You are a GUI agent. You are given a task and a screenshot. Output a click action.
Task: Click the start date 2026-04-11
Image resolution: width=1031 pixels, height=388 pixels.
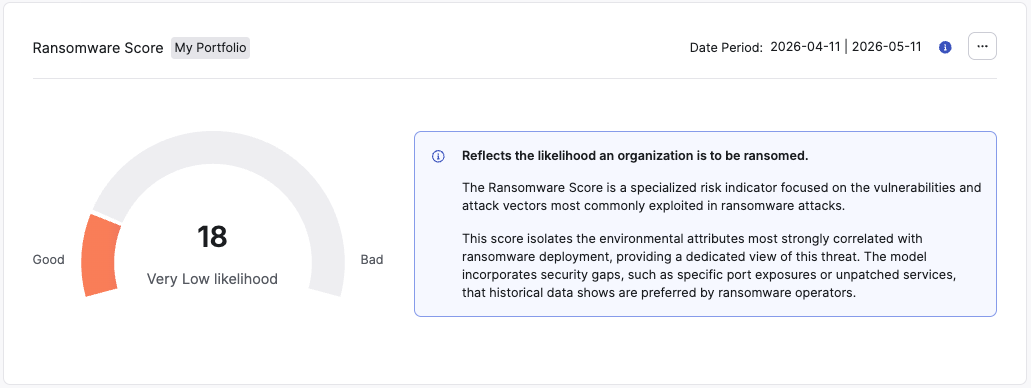[x=805, y=47]
